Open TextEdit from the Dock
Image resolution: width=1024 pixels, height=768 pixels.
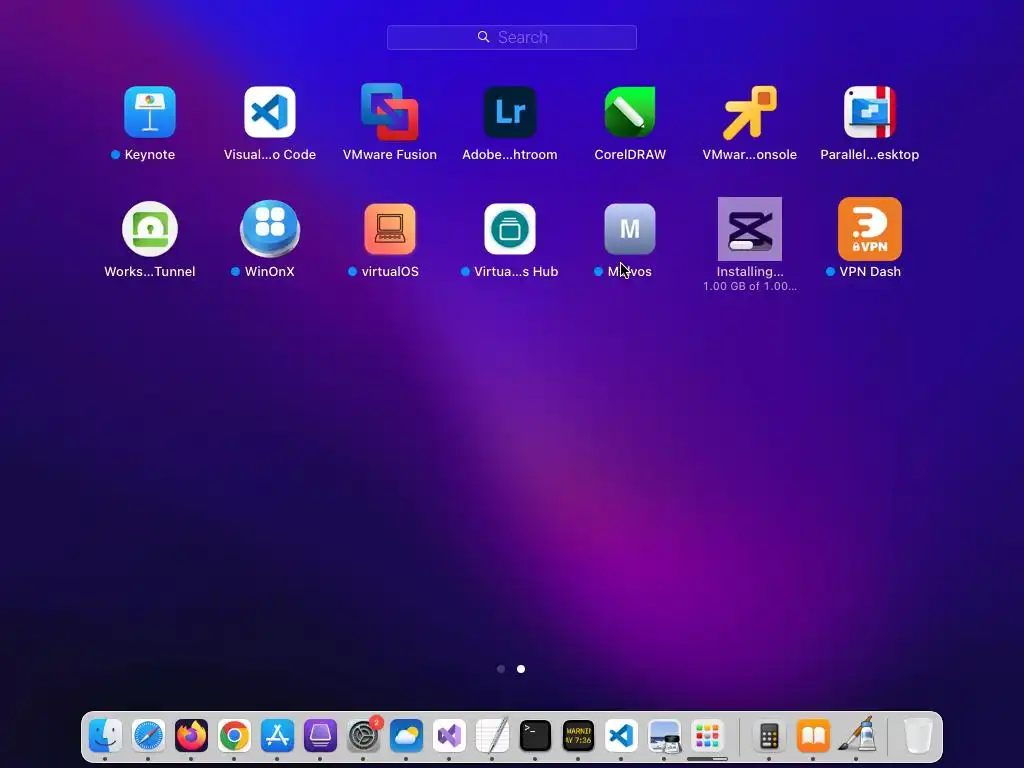492,736
